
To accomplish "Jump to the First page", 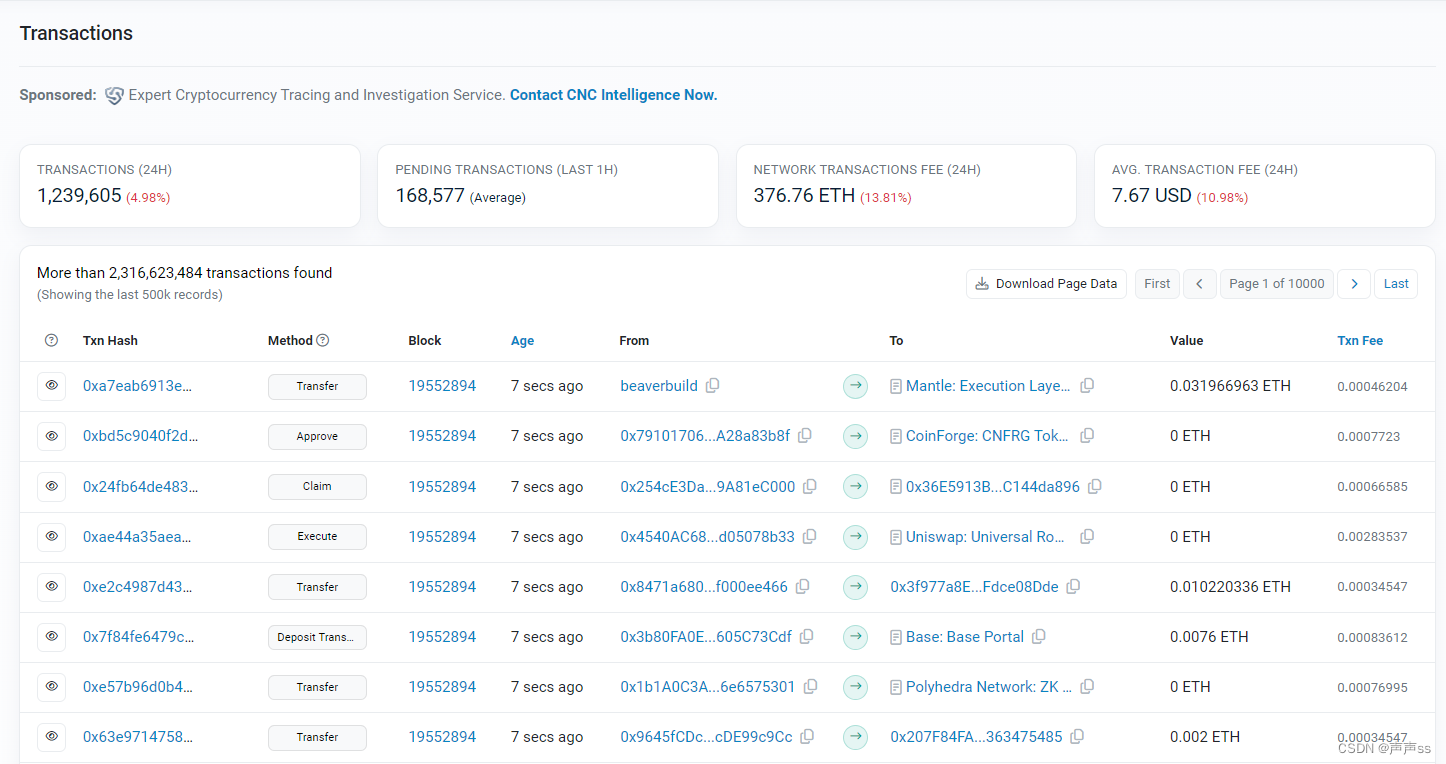I will coord(1157,284).
